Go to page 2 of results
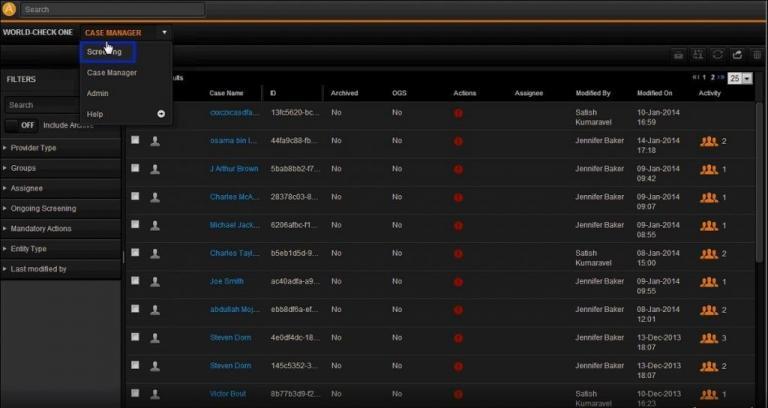Viewport: 768px width, 408px height. point(711,77)
